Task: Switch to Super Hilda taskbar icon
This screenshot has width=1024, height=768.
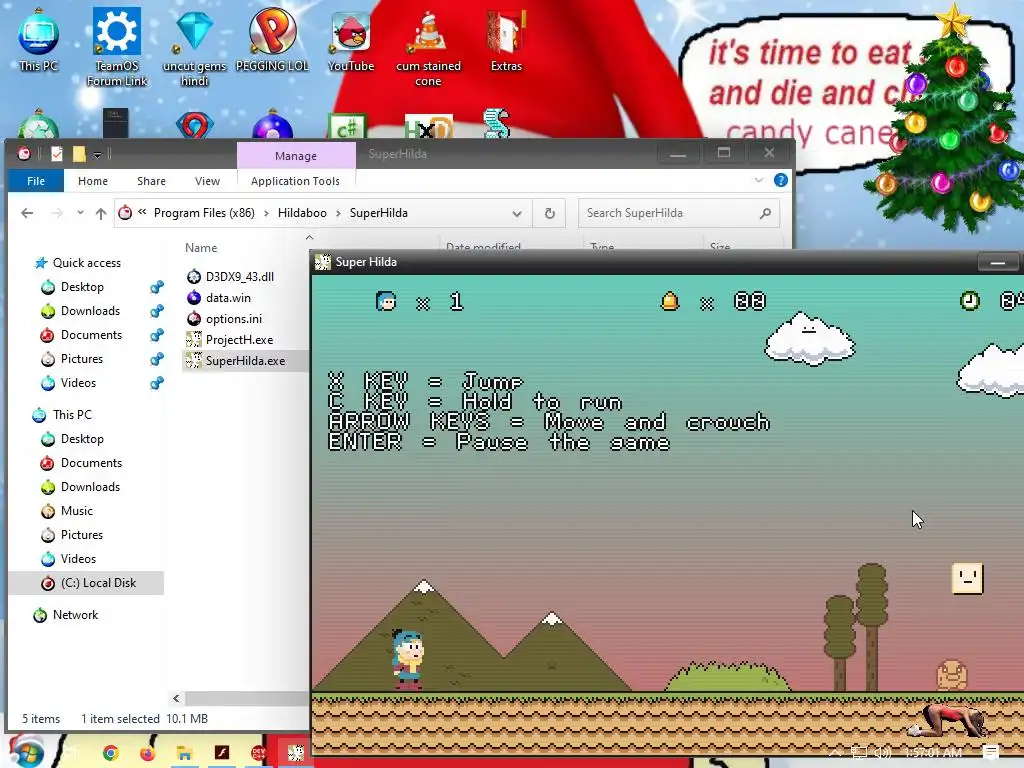Action: [x=296, y=752]
